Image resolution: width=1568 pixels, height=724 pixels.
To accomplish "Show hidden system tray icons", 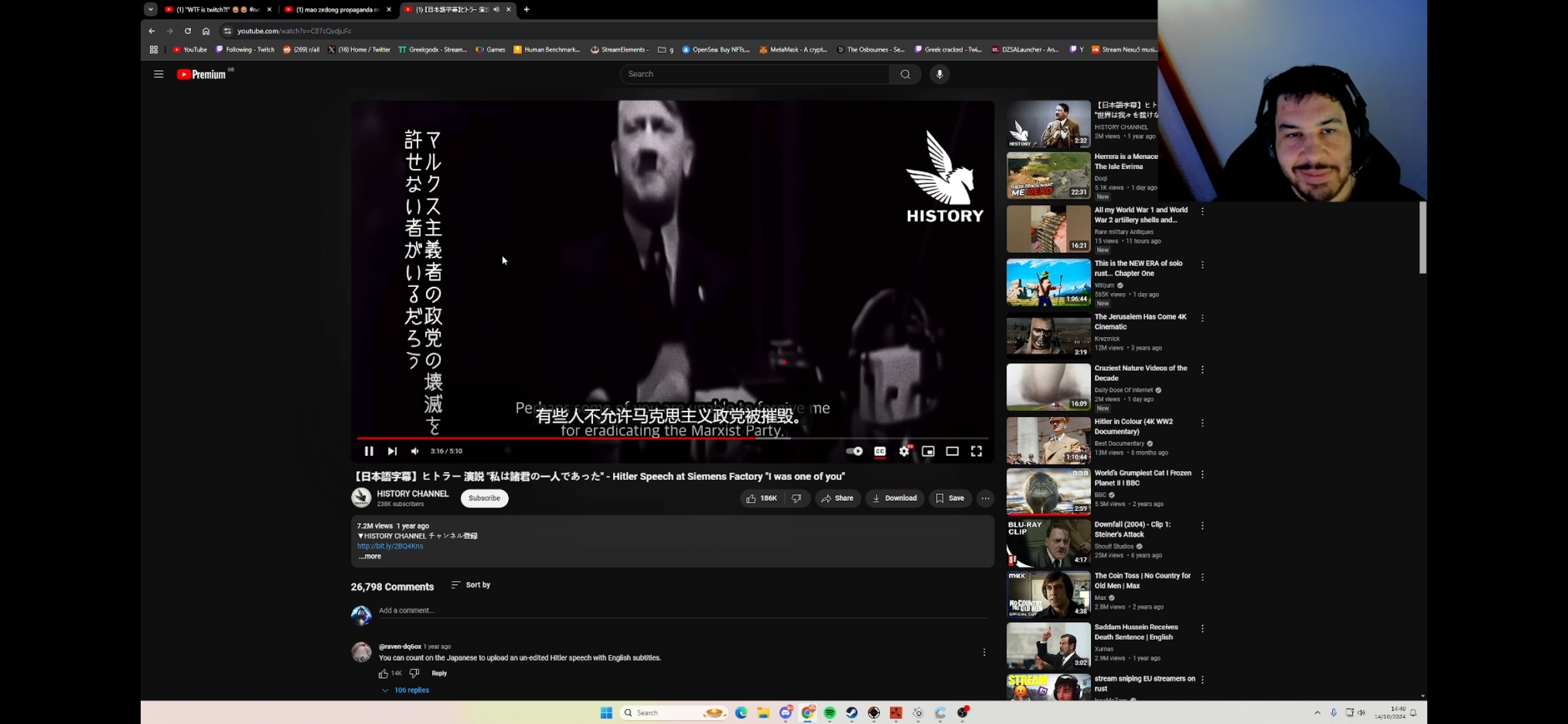I will [1317, 713].
